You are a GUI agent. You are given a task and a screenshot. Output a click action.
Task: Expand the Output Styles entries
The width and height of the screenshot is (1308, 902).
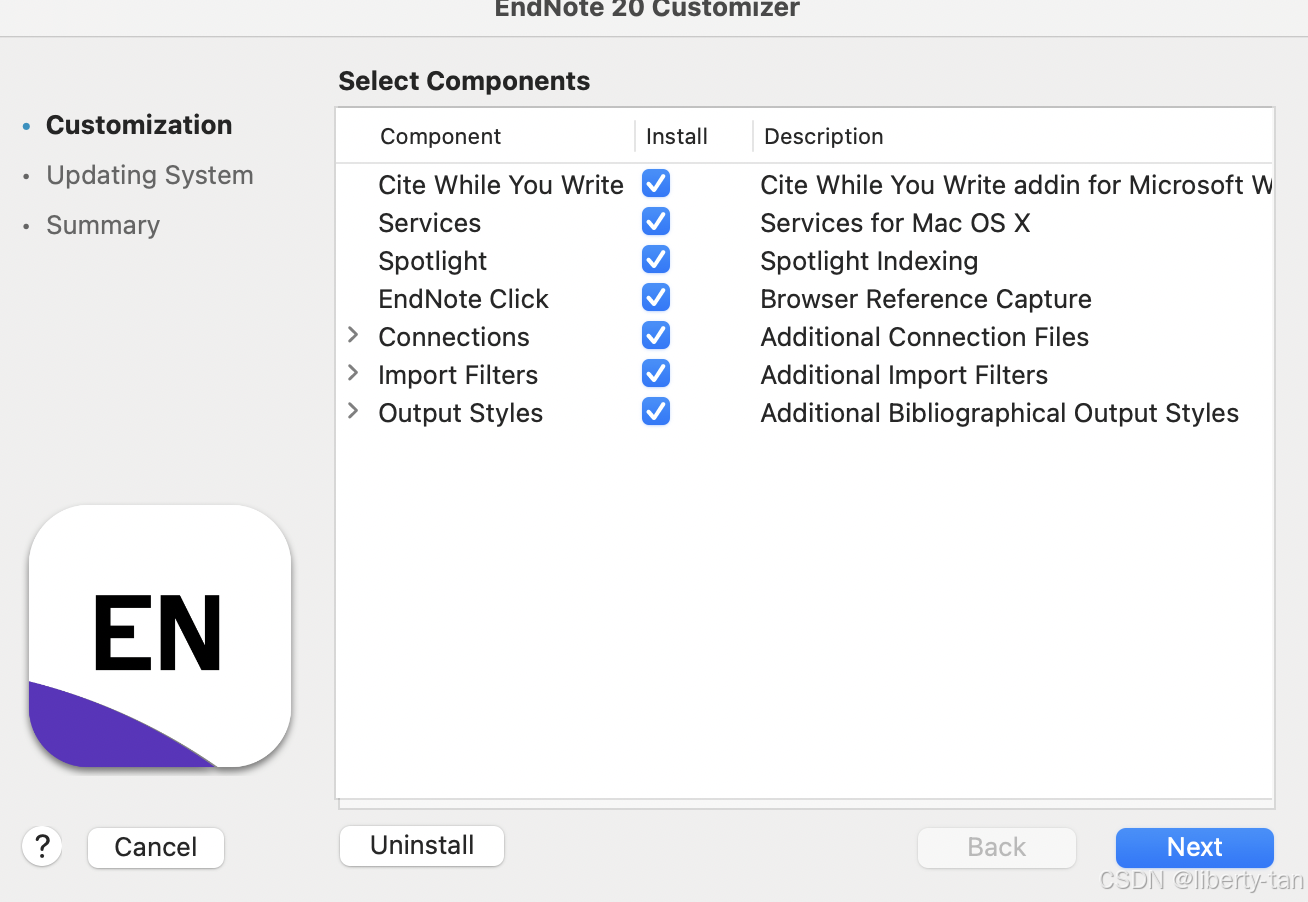(x=353, y=411)
